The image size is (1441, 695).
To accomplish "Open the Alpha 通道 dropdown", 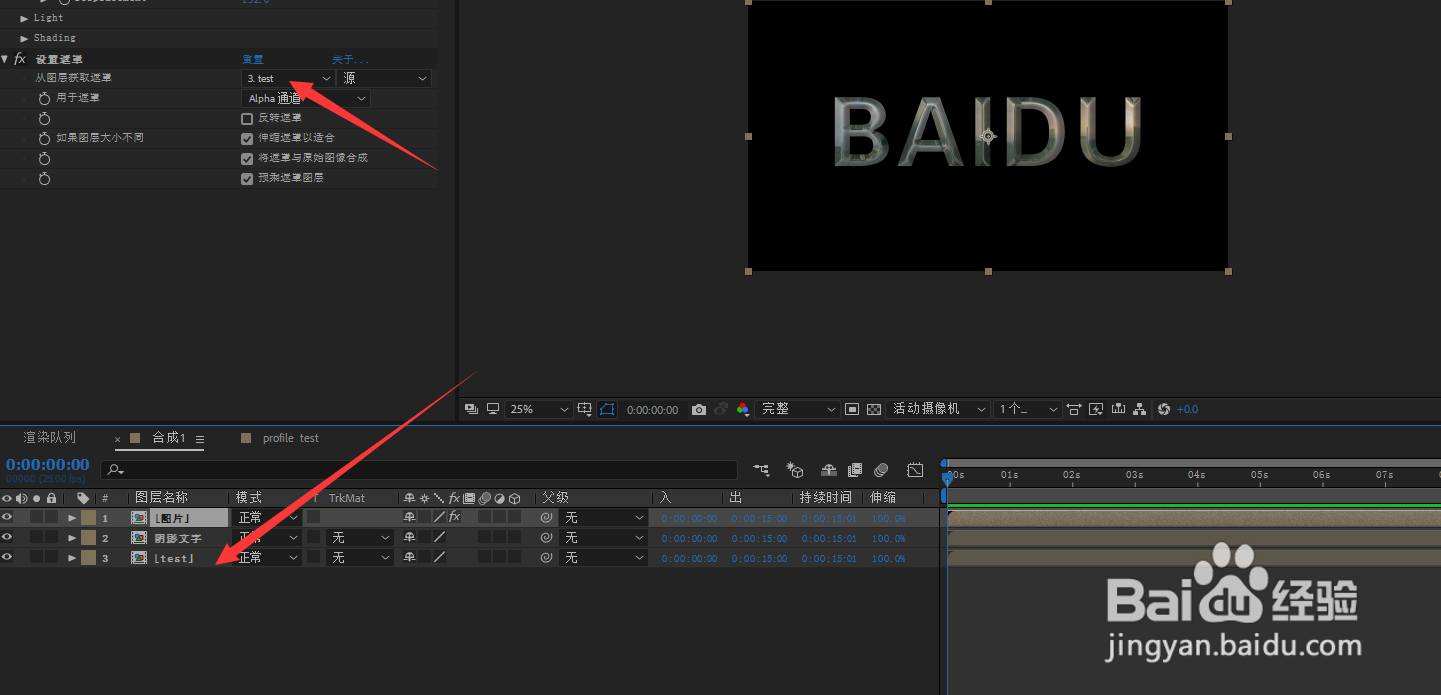I will click(306, 98).
